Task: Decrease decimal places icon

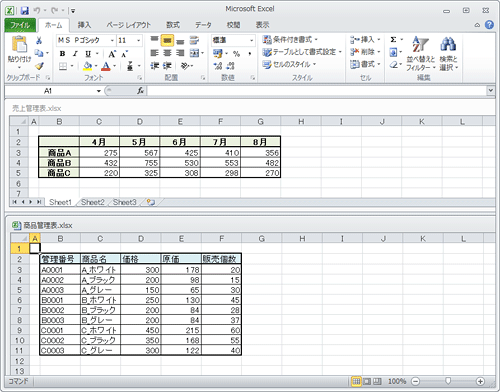Action: point(230,66)
